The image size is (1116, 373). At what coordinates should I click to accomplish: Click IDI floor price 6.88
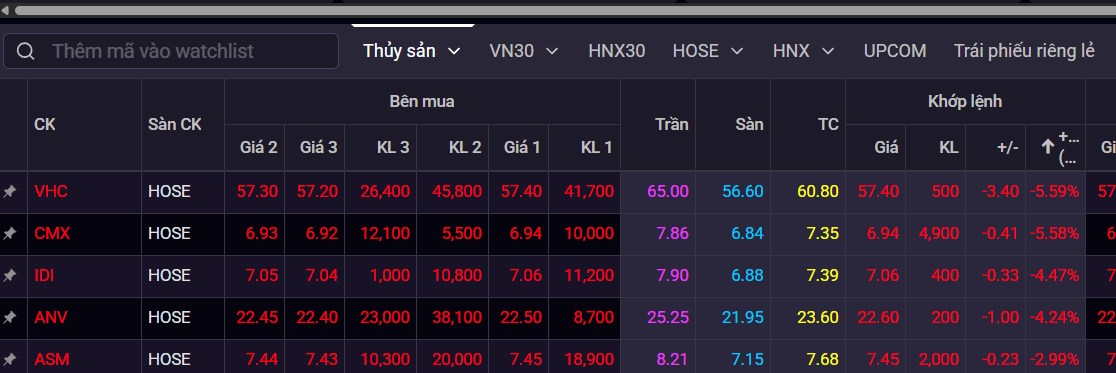tap(747, 275)
